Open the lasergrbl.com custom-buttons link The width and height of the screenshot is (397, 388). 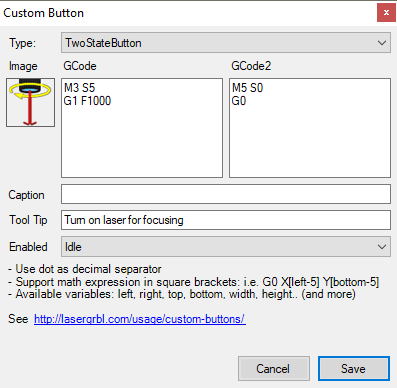tap(140, 319)
